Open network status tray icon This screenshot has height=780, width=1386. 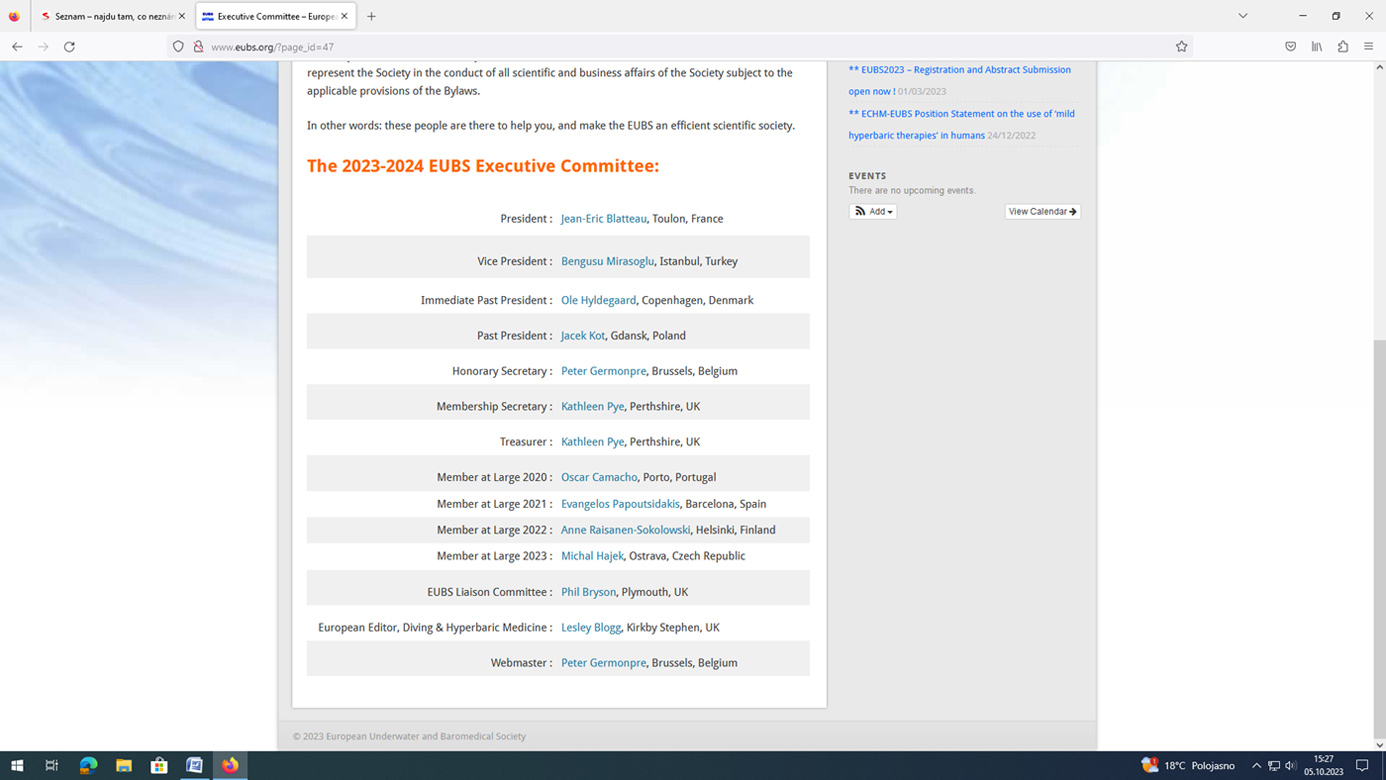point(1273,765)
